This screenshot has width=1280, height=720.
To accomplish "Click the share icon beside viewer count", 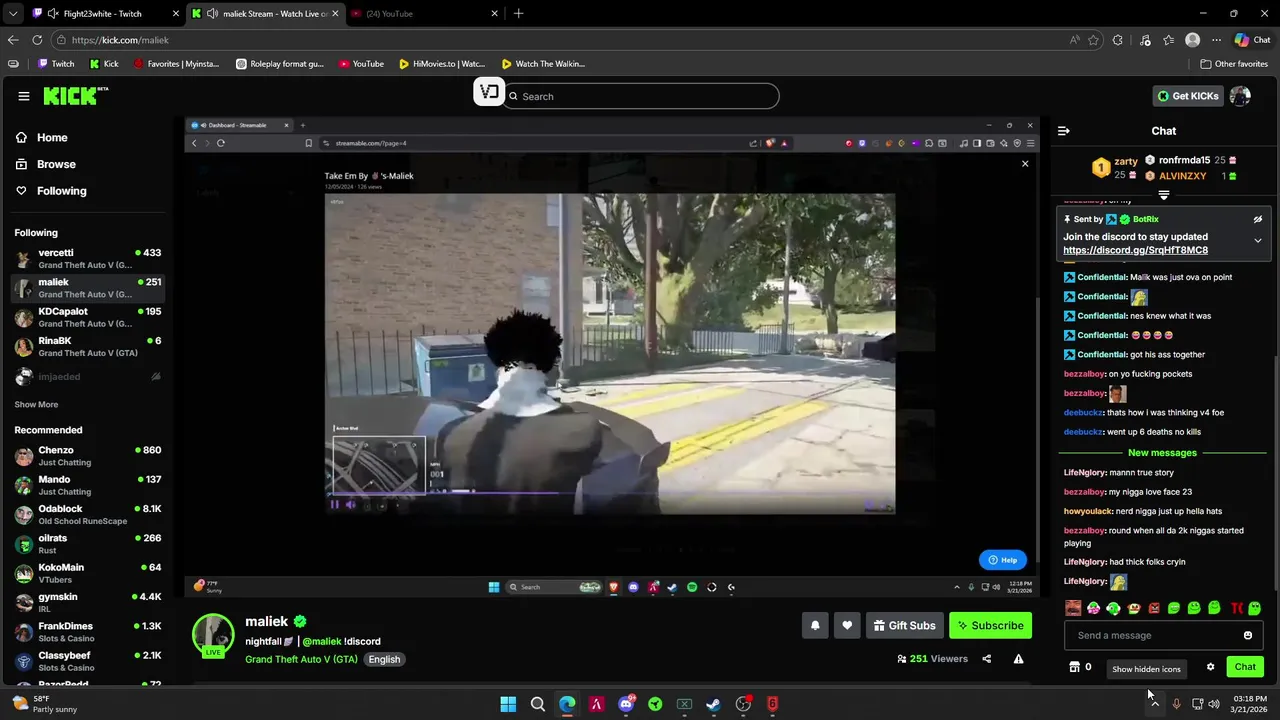I will tap(987, 659).
